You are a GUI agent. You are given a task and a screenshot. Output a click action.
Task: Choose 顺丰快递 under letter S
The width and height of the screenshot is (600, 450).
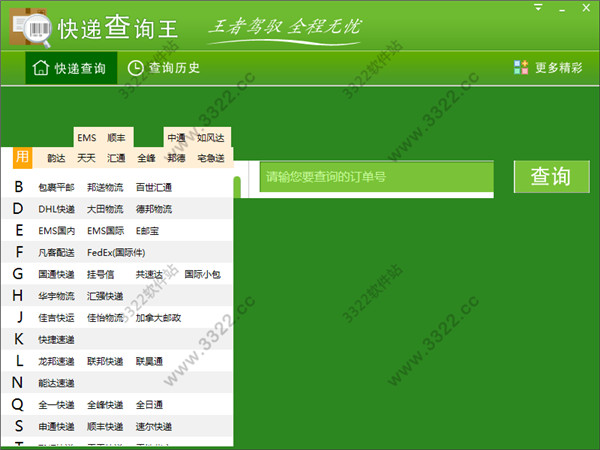click(x=105, y=427)
